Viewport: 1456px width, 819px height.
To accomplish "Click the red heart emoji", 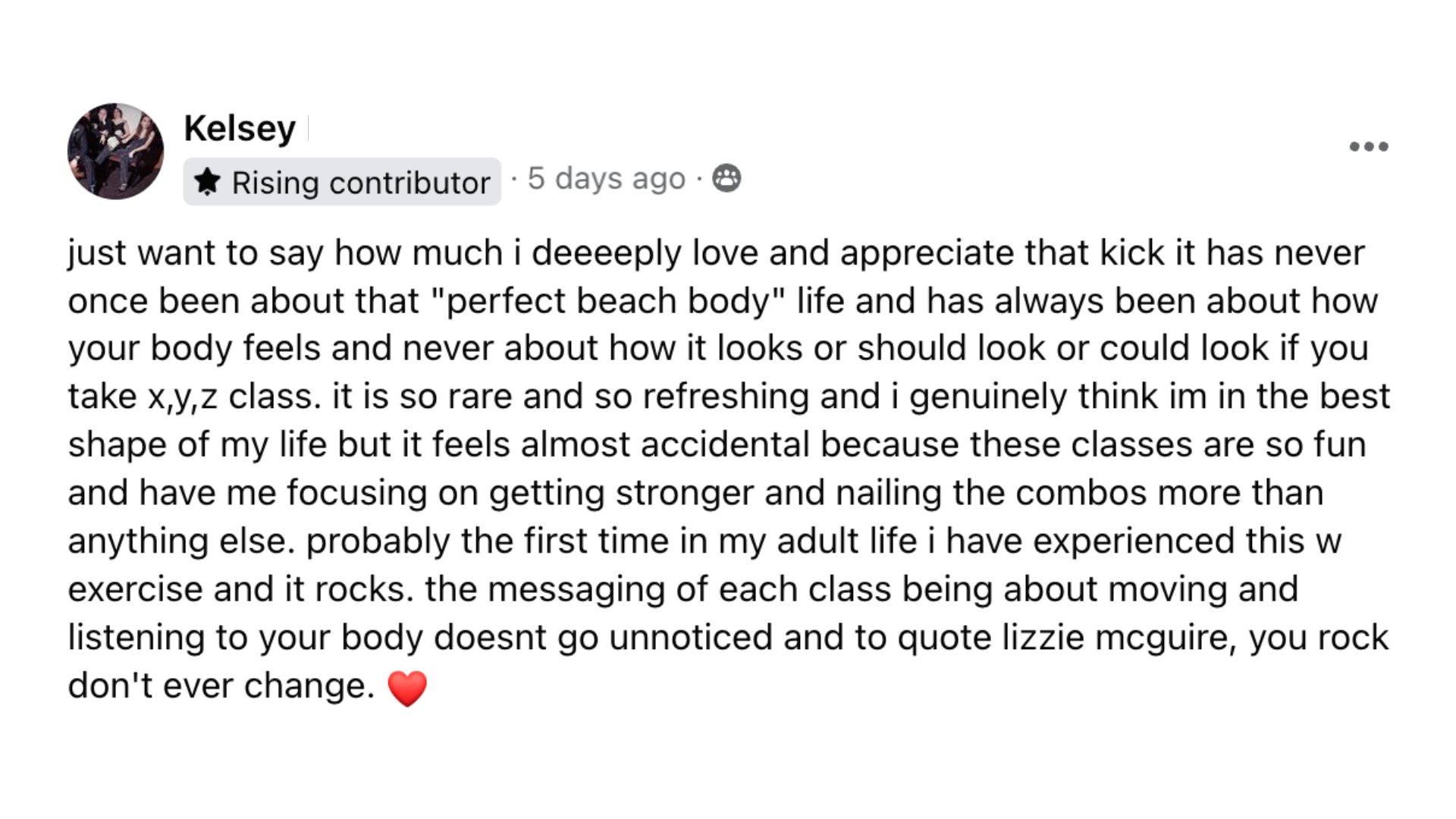I will pyautogui.click(x=407, y=688).
